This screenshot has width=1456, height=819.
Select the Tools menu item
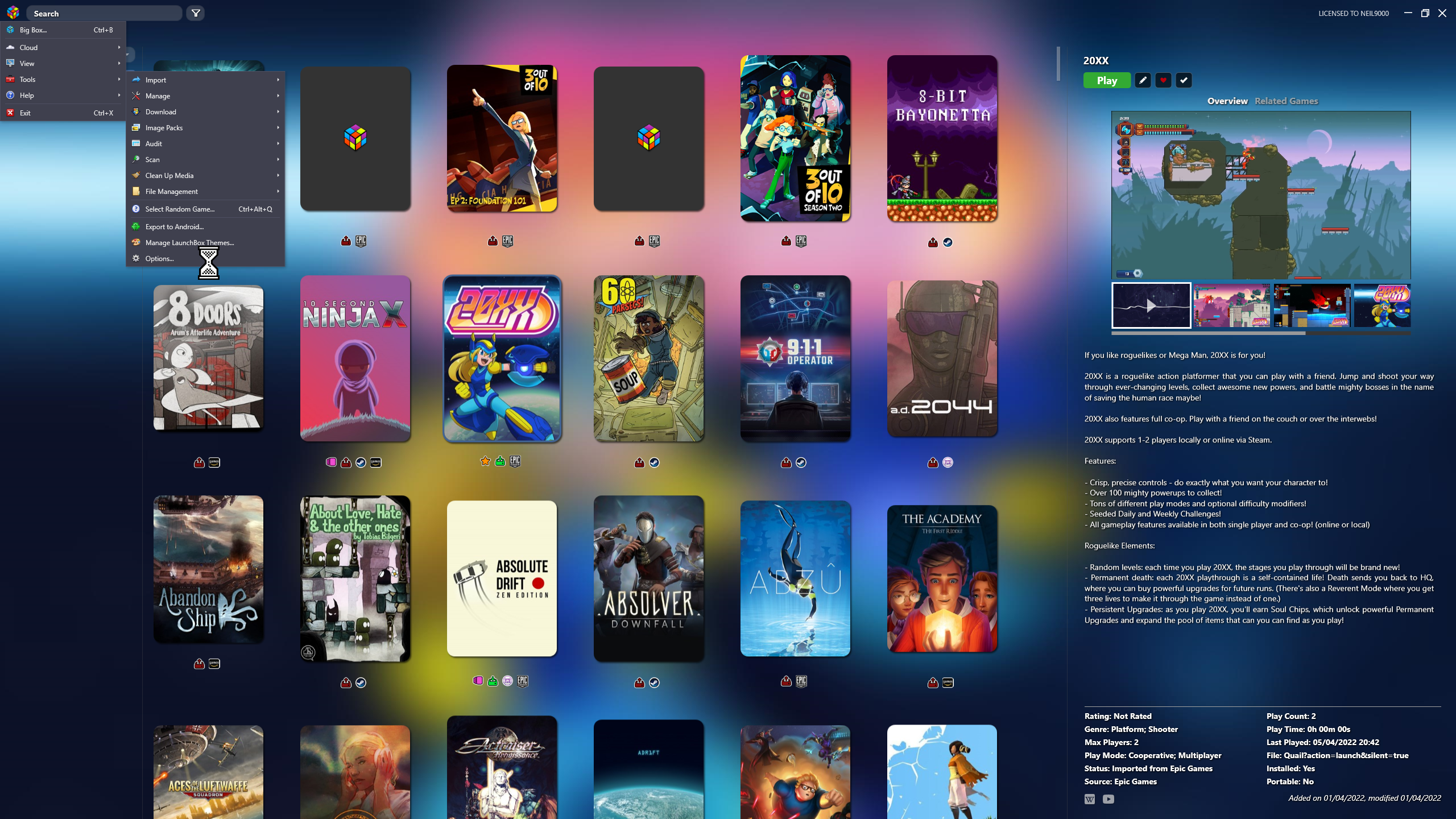coord(63,79)
